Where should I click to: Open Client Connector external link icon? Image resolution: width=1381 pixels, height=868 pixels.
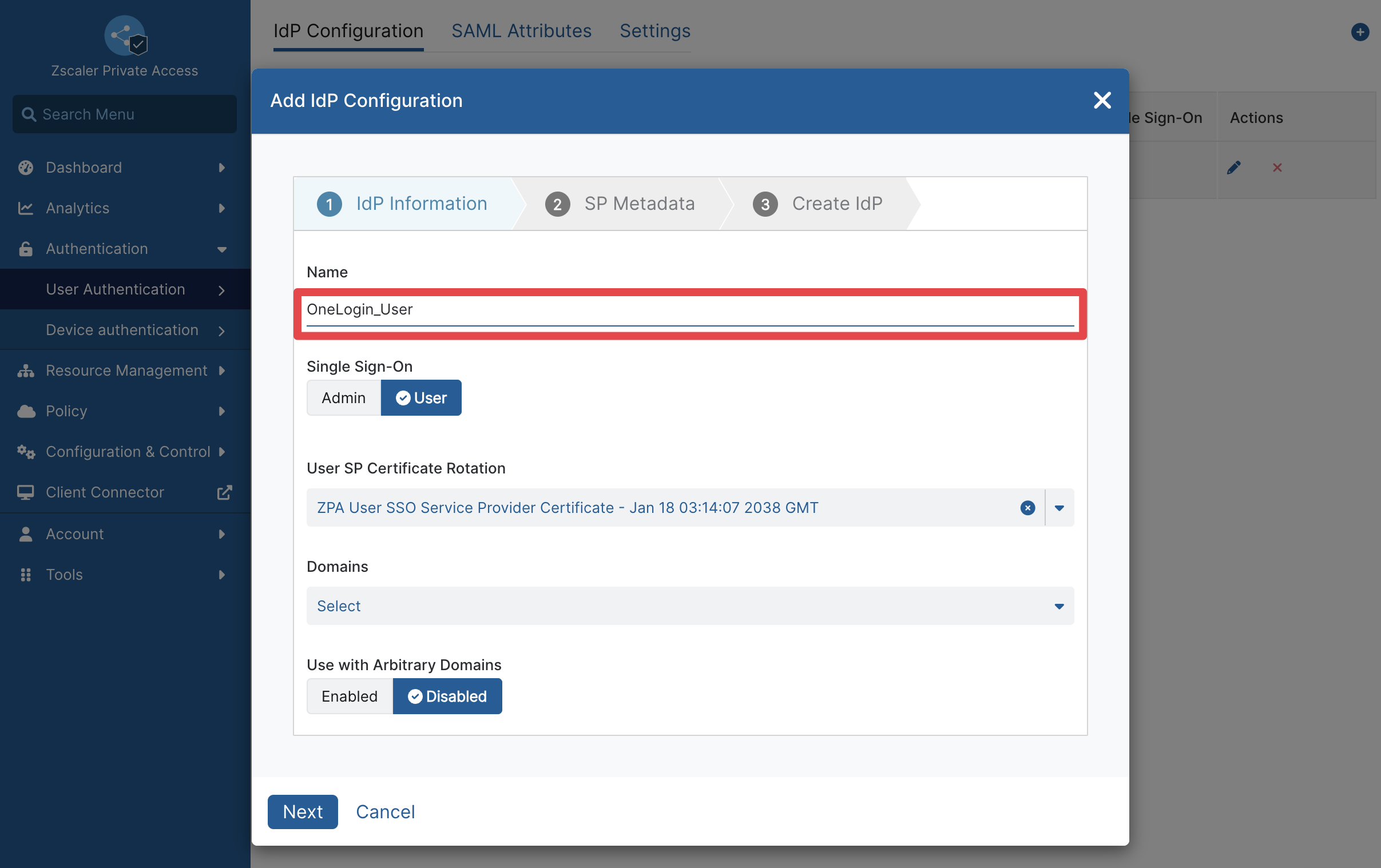224,492
